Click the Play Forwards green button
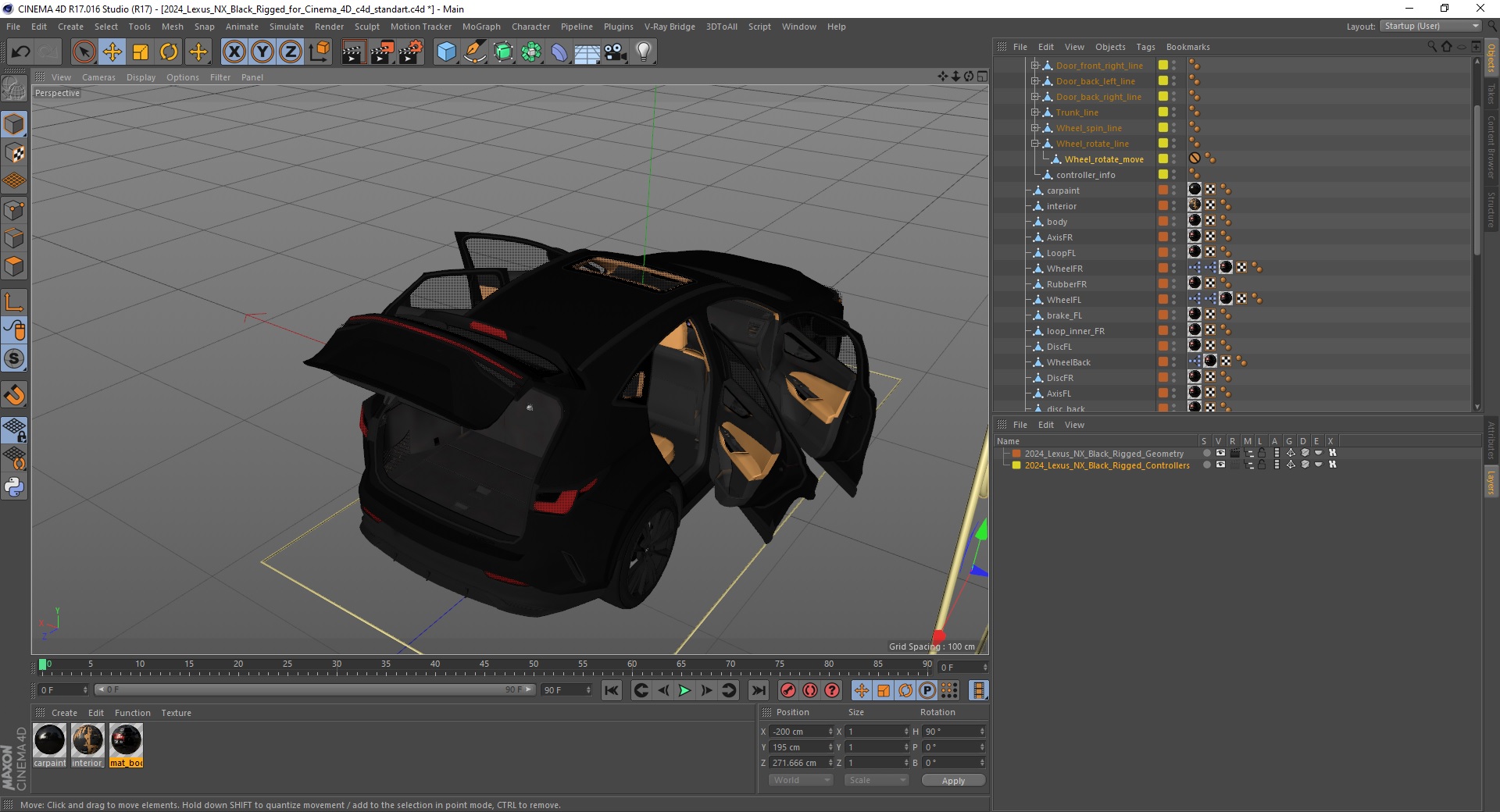This screenshot has width=1500, height=812. pos(684,690)
